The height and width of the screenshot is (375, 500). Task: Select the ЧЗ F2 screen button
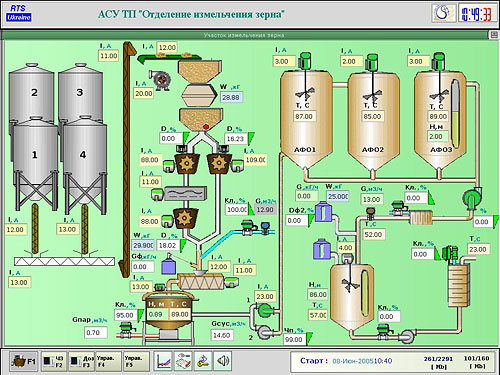point(54,361)
